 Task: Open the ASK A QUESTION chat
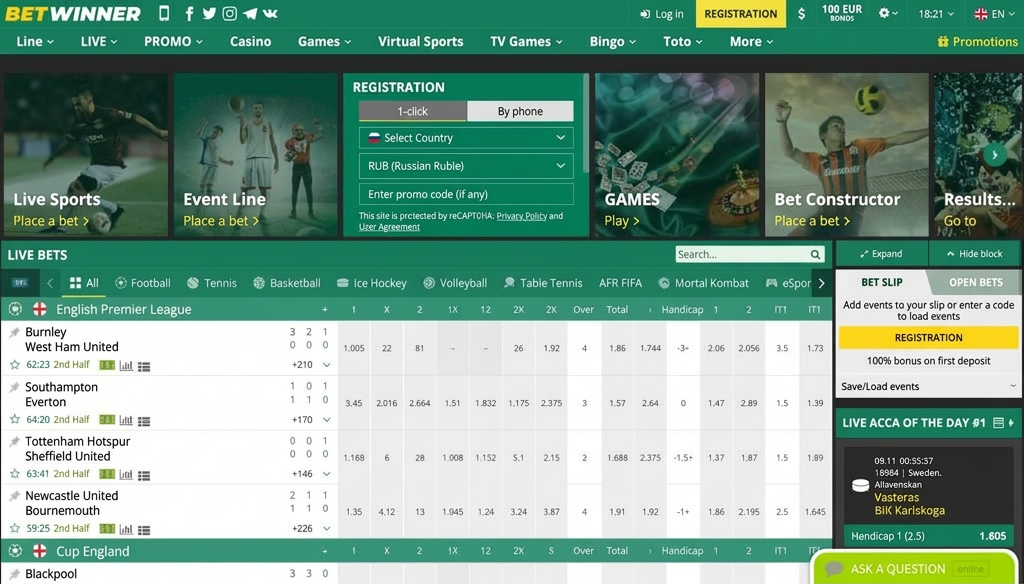914,568
